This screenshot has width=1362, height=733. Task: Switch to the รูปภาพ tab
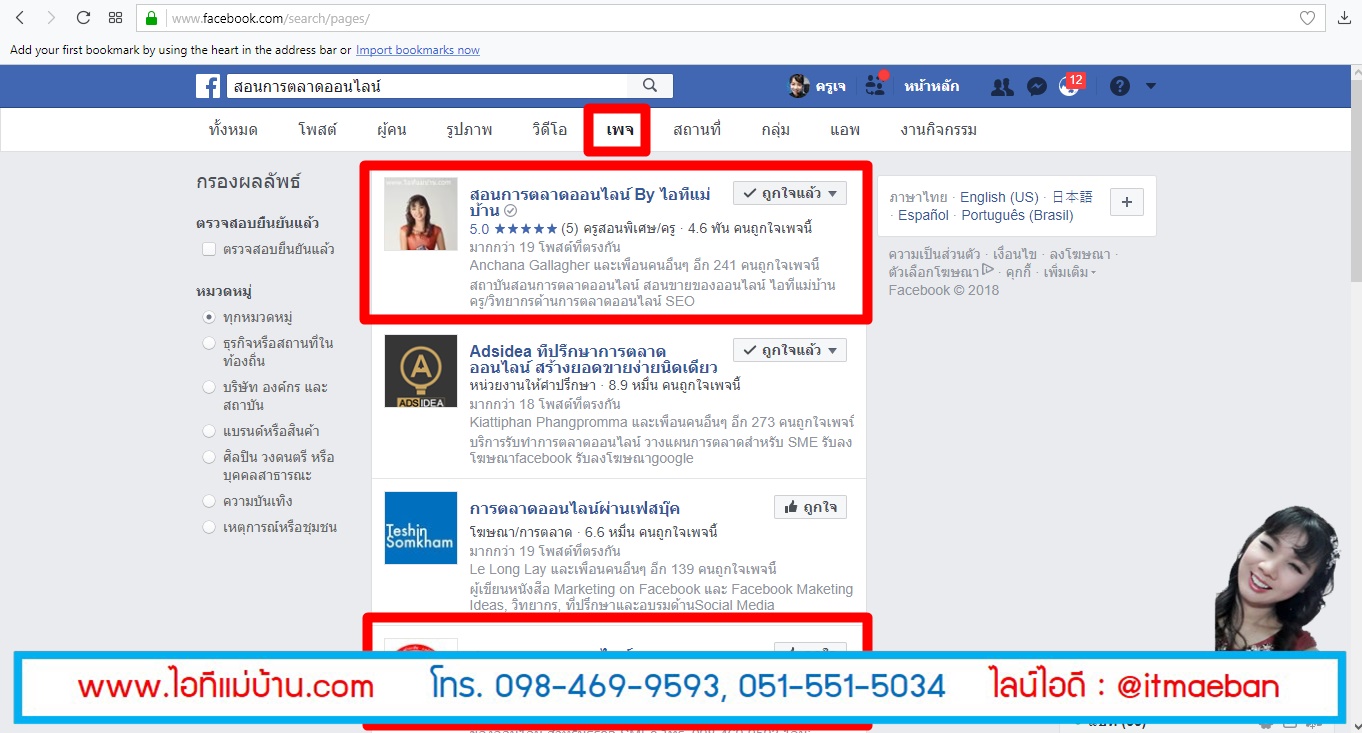click(x=470, y=130)
